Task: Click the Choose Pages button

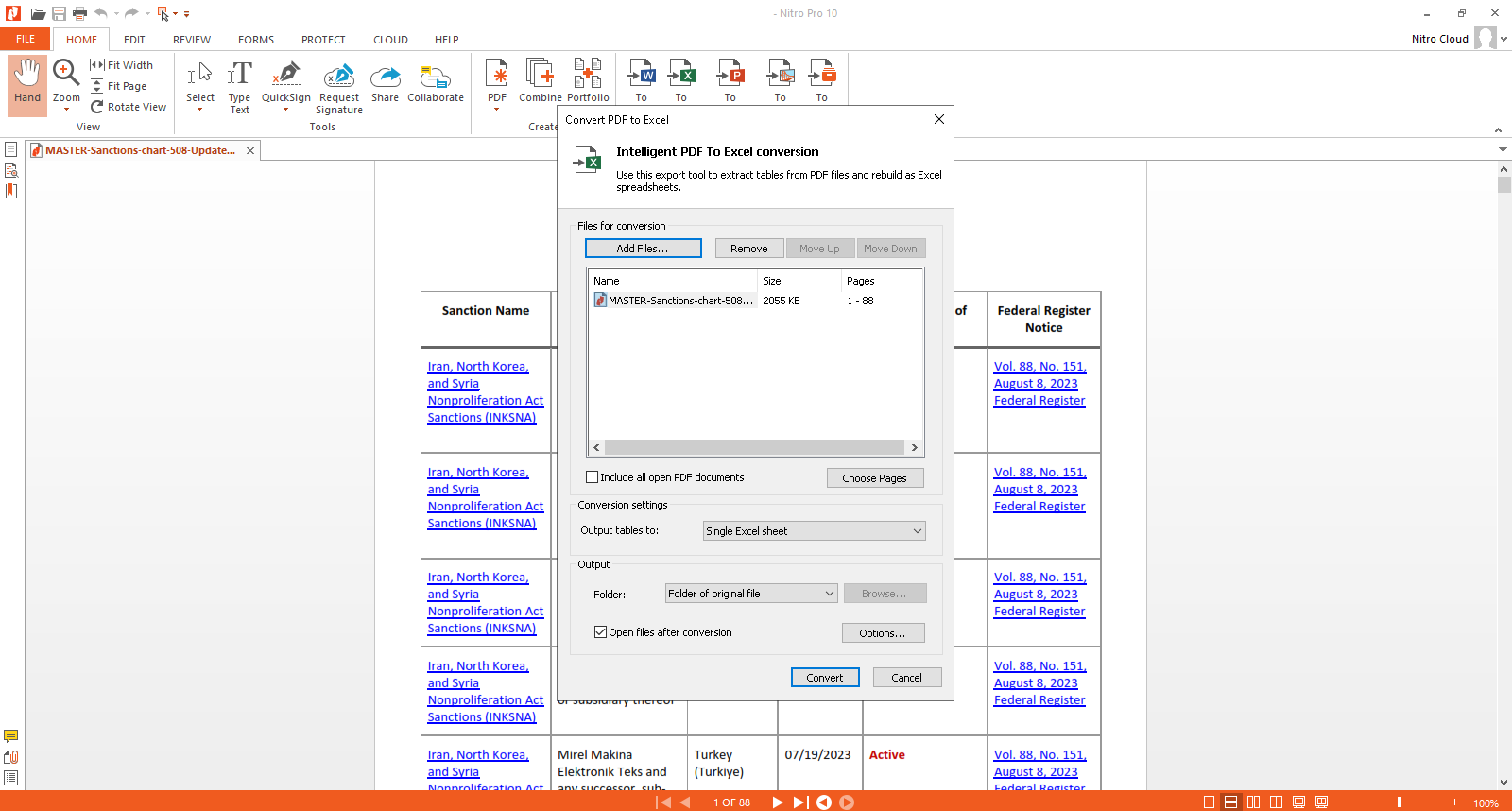Action: tap(875, 478)
